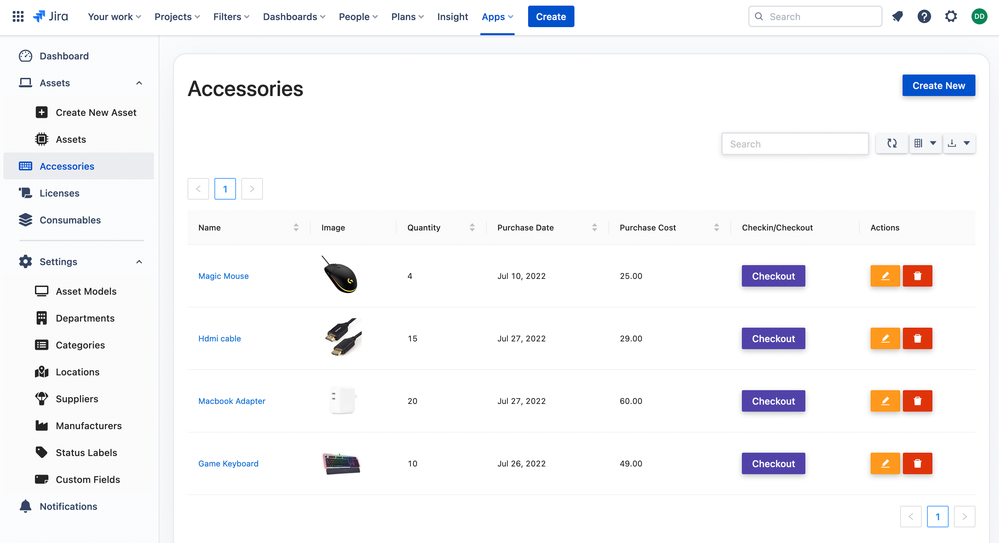Open the app switcher grid icon
The width and height of the screenshot is (999, 543).
click(x=18, y=17)
